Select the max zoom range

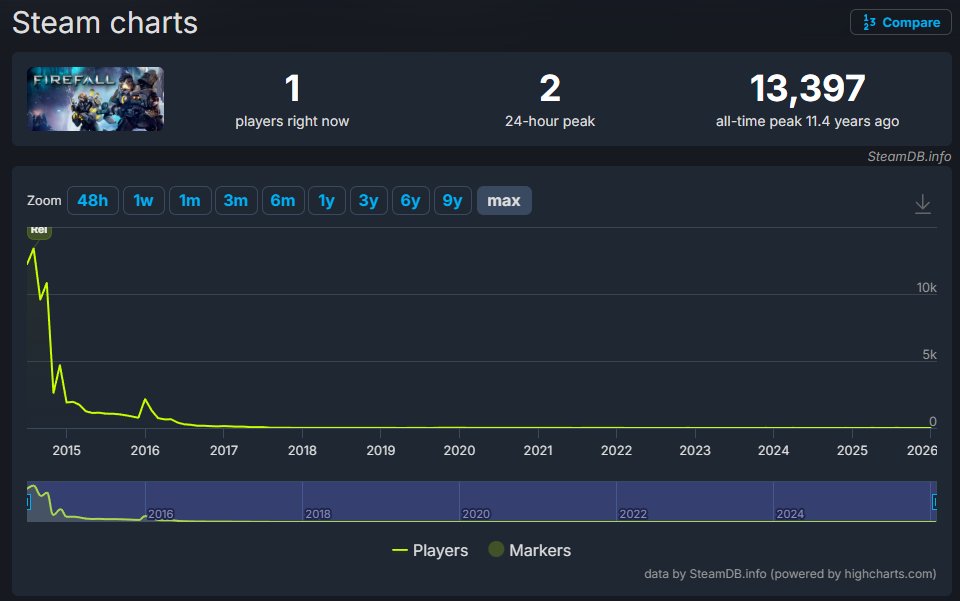(x=504, y=201)
